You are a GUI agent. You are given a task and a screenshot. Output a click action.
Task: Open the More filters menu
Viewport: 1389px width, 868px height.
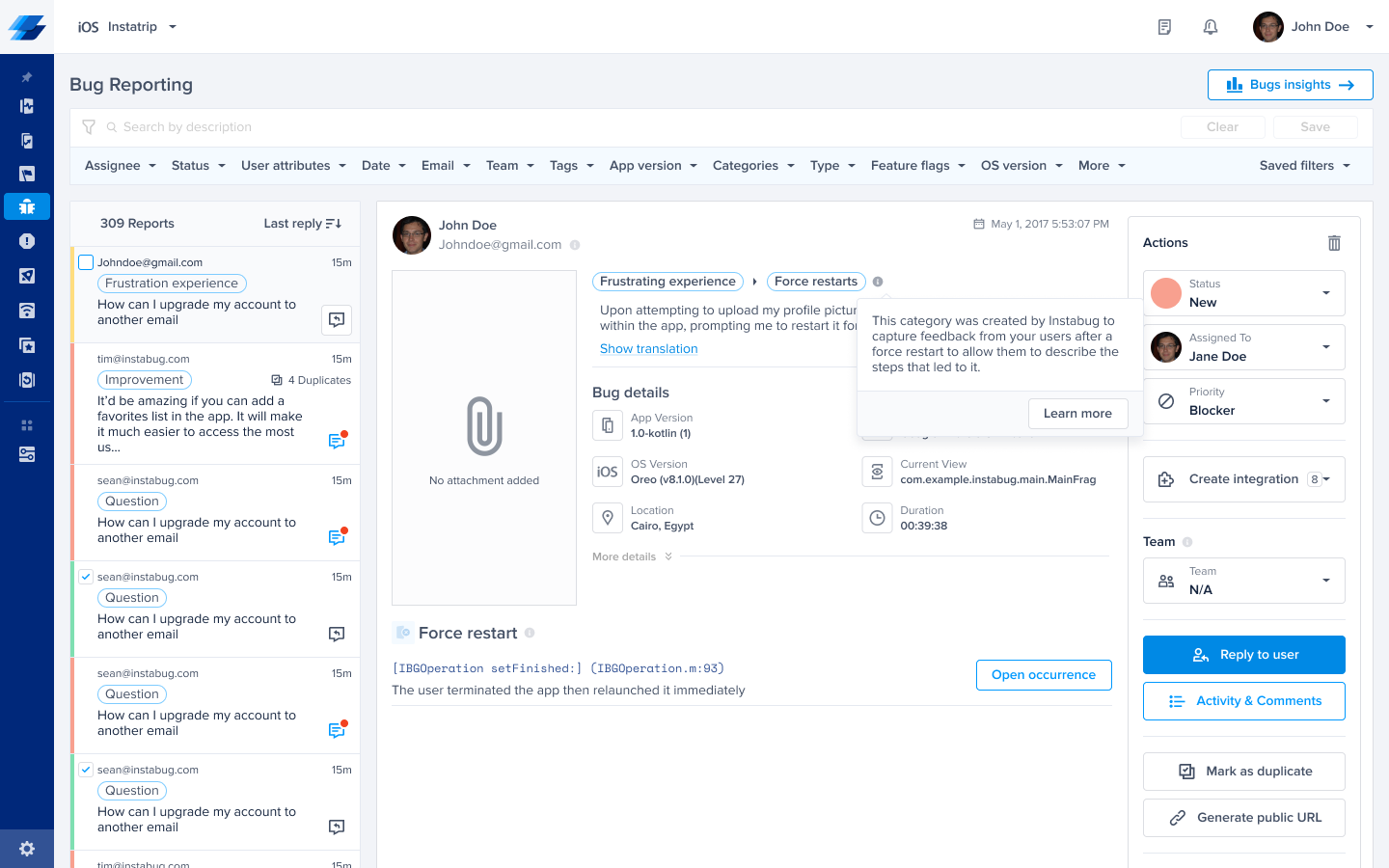pos(1103,166)
